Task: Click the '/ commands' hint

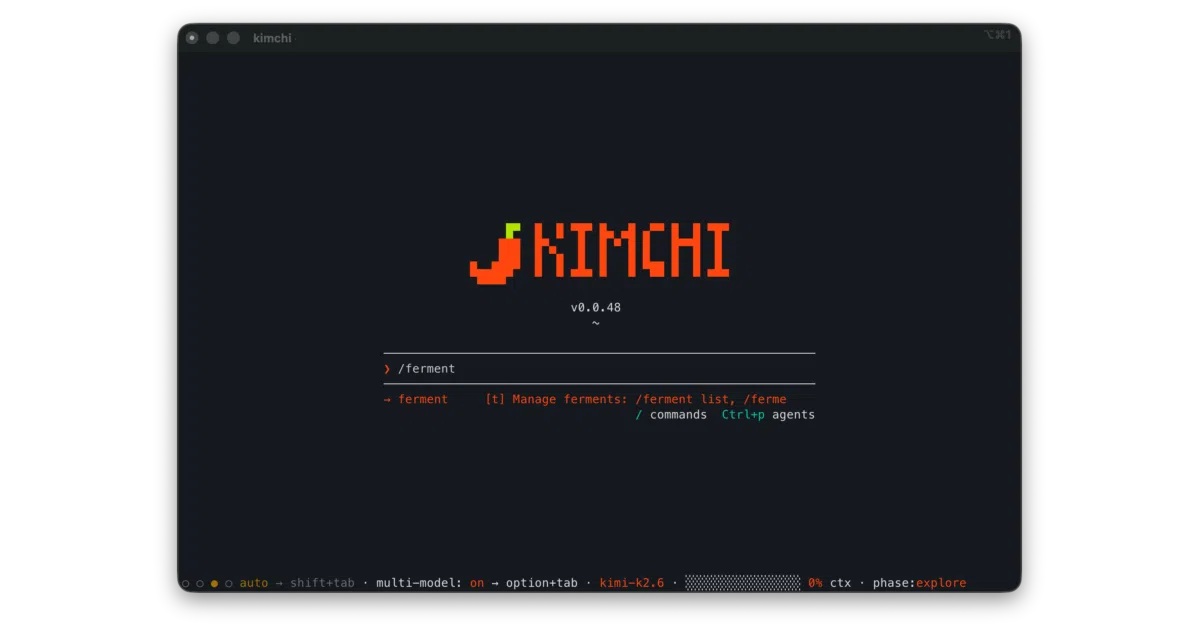Action: 671,414
